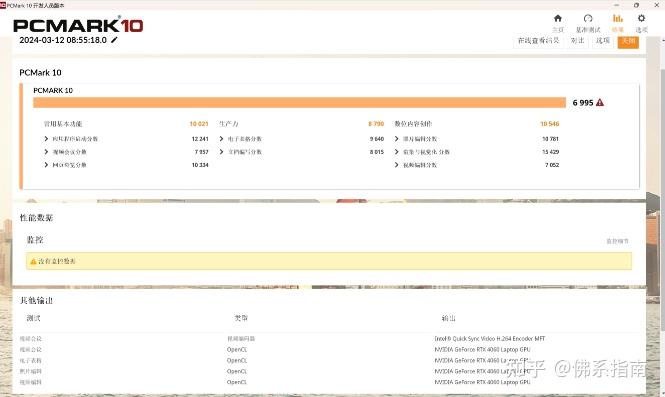Viewport: 665px width, 397px height.
Task: Click the PCMARK 10 label above the score bar
Action: (x=53, y=90)
